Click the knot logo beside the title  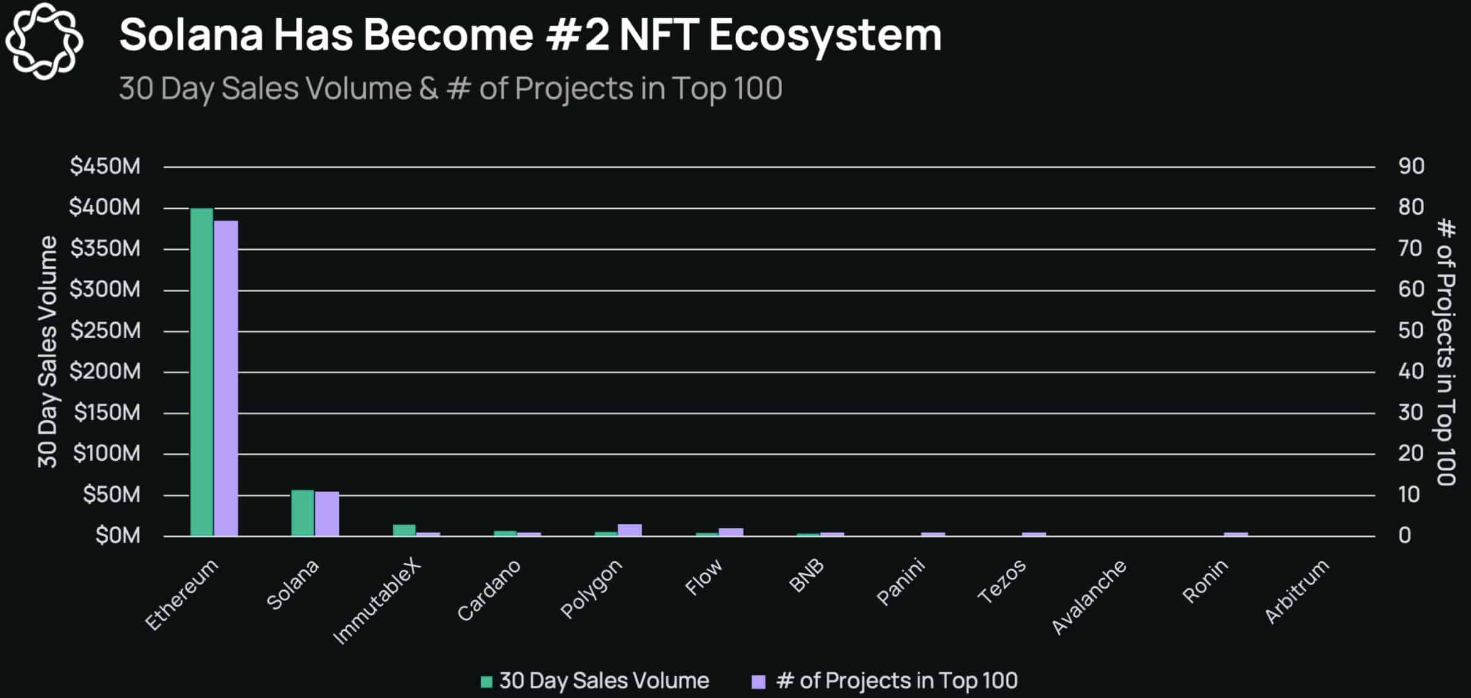point(45,41)
